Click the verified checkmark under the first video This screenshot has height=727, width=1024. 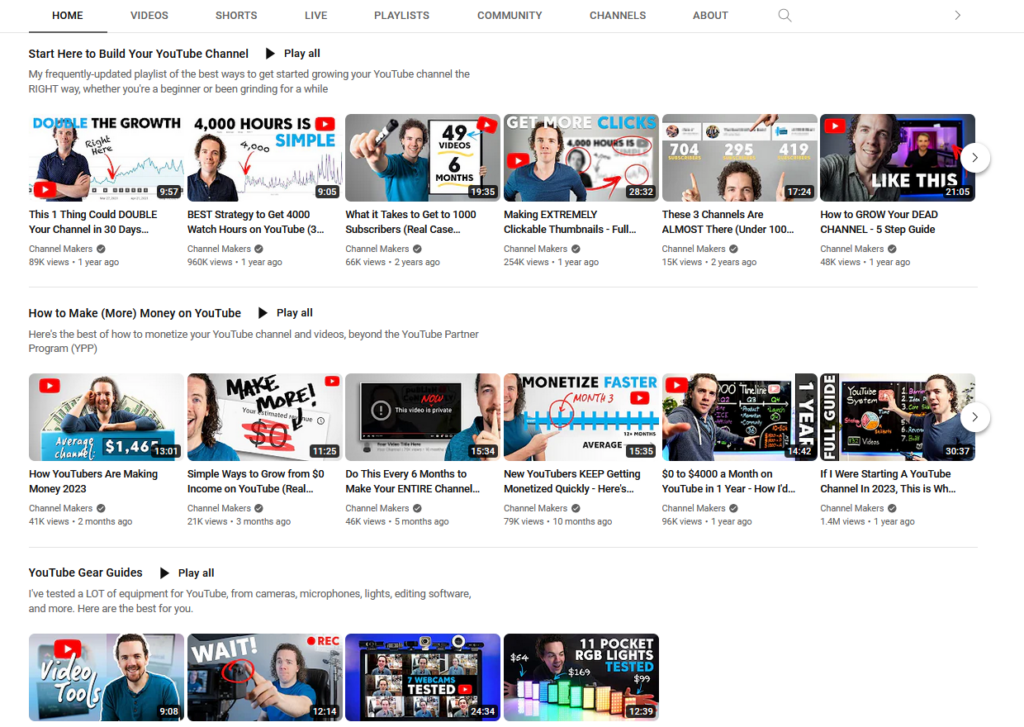click(100, 248)
